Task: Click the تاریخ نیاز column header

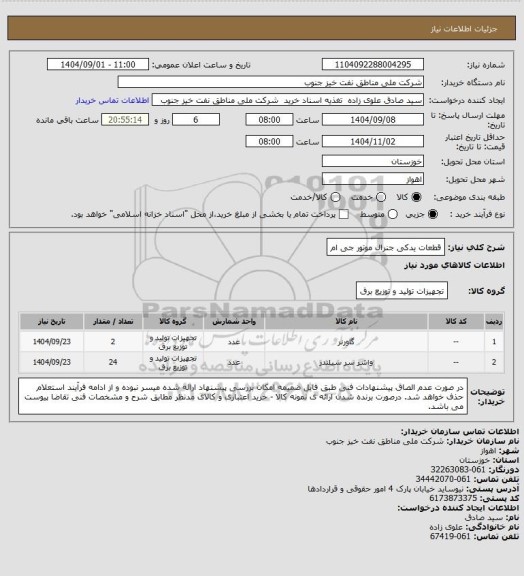Action: pyautogui.click(x=51, y=321)
